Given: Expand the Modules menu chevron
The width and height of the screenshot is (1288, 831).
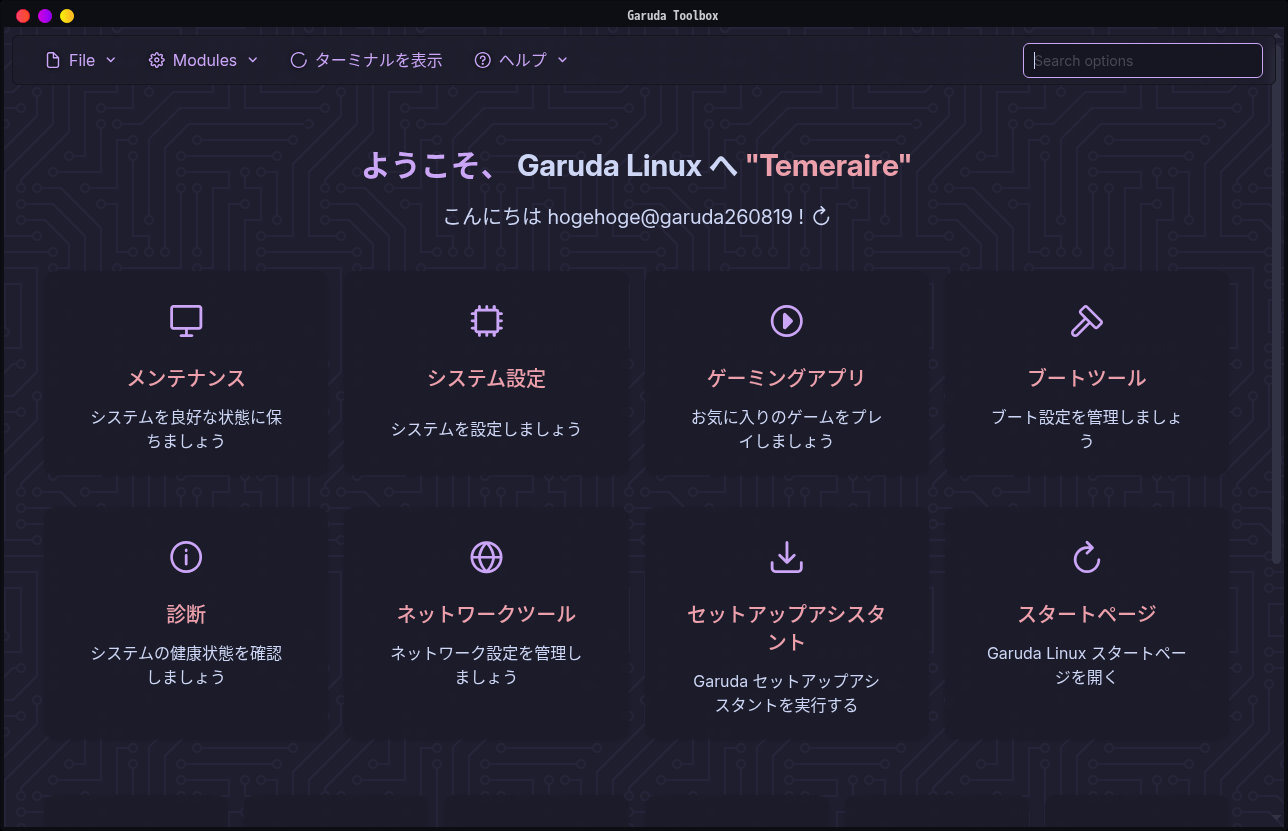Looking at the screenshot, I should click(253, 60).
